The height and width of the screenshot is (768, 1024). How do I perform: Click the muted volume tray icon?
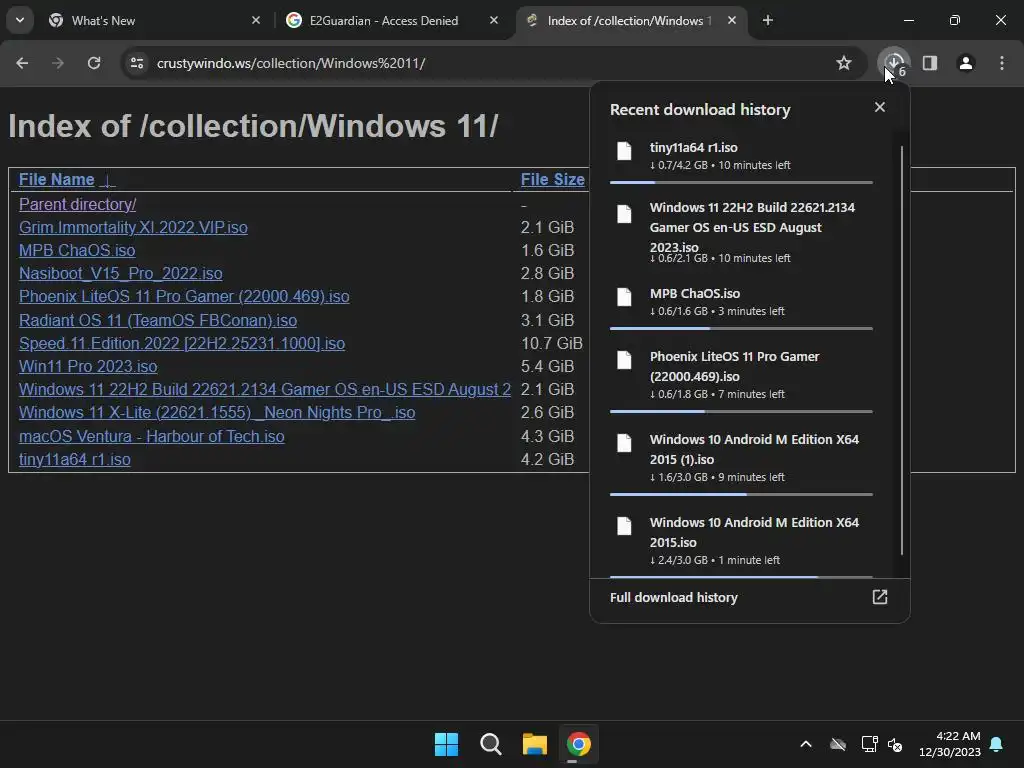(895, 744)
